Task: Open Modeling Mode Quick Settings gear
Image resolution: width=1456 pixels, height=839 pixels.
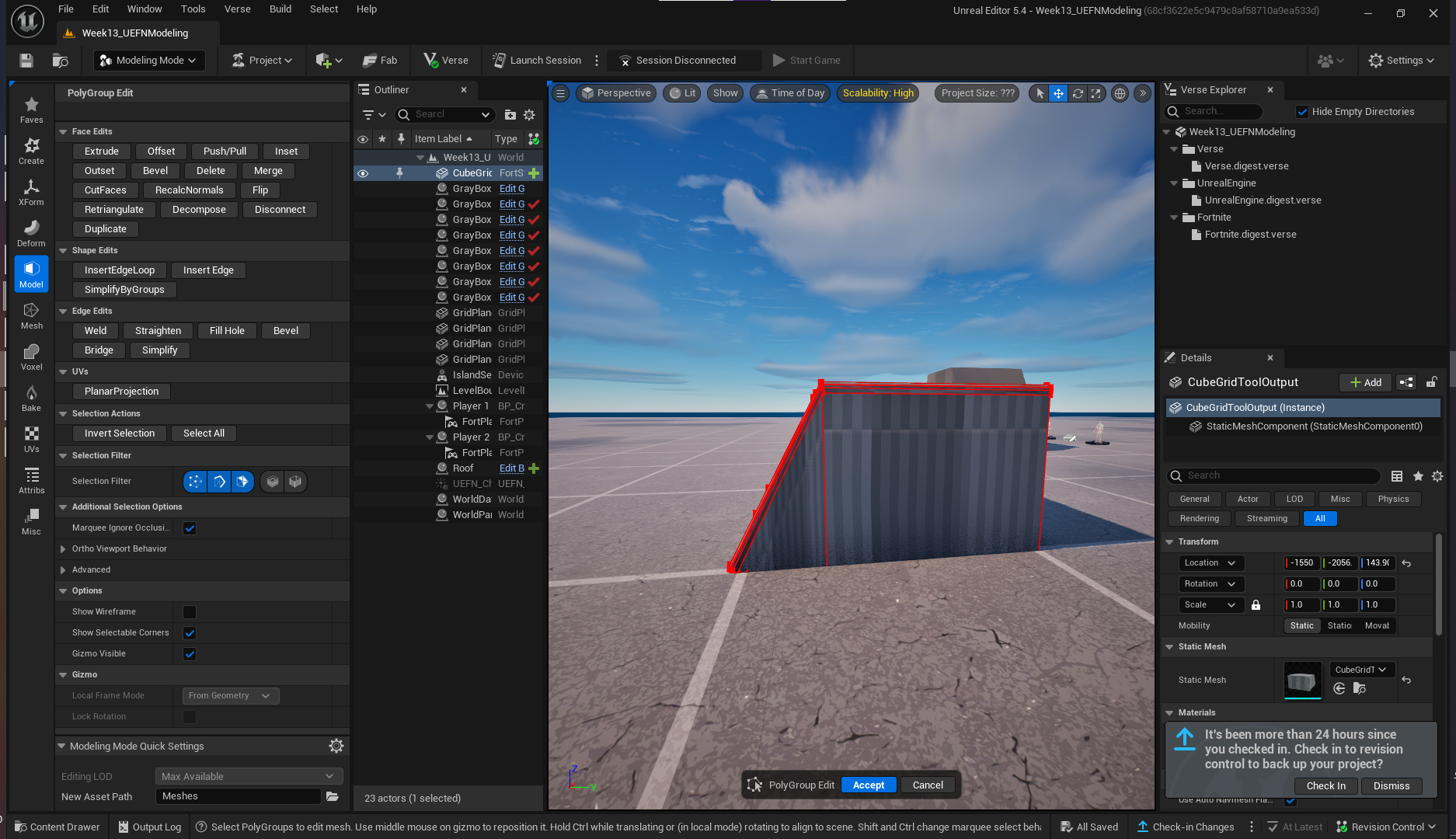Action: point(336,746)
